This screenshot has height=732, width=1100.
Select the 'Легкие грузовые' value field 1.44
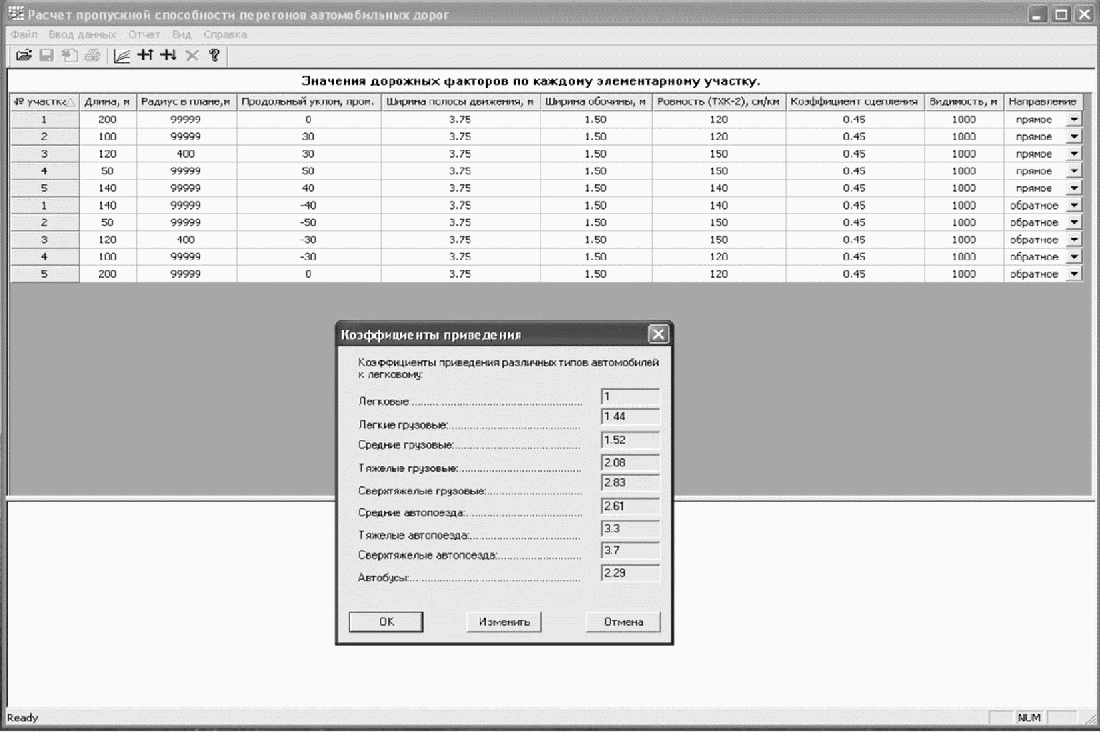630,415
